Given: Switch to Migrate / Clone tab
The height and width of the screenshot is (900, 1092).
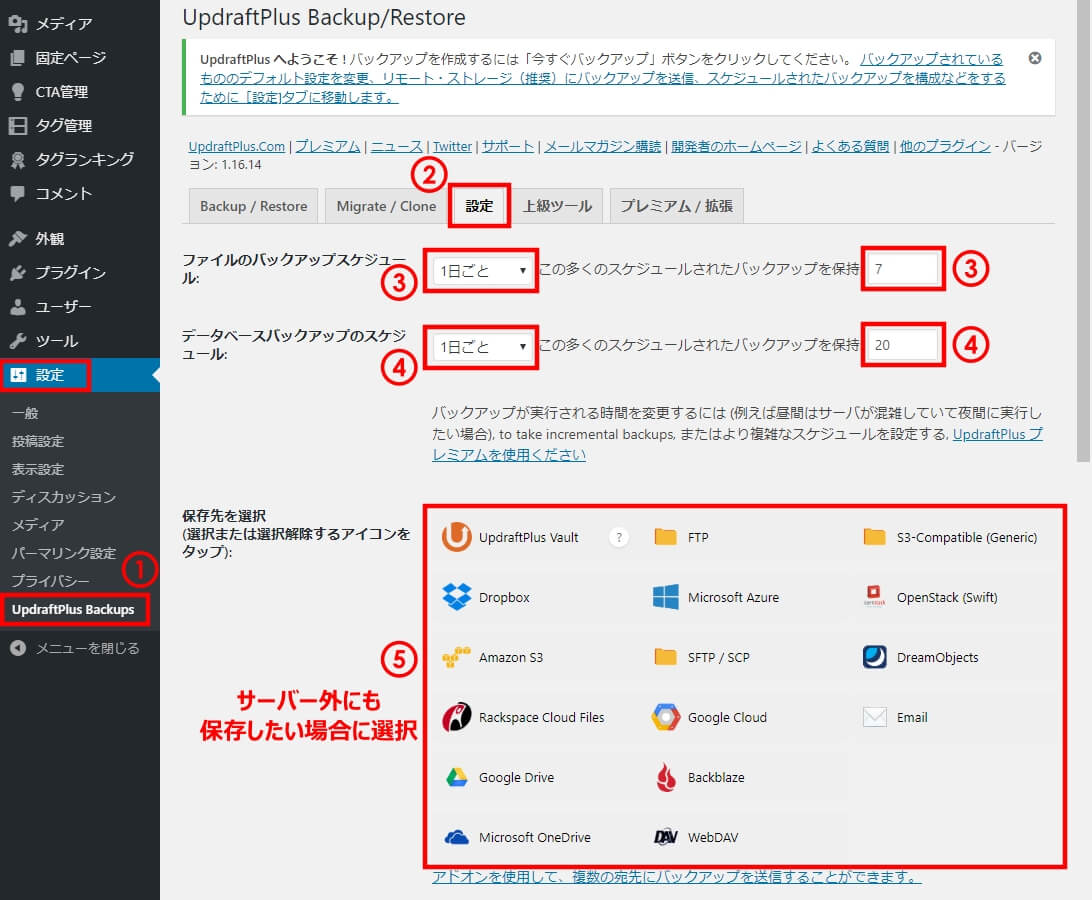Looking at the screenshot, I should [x=386, y=206].
